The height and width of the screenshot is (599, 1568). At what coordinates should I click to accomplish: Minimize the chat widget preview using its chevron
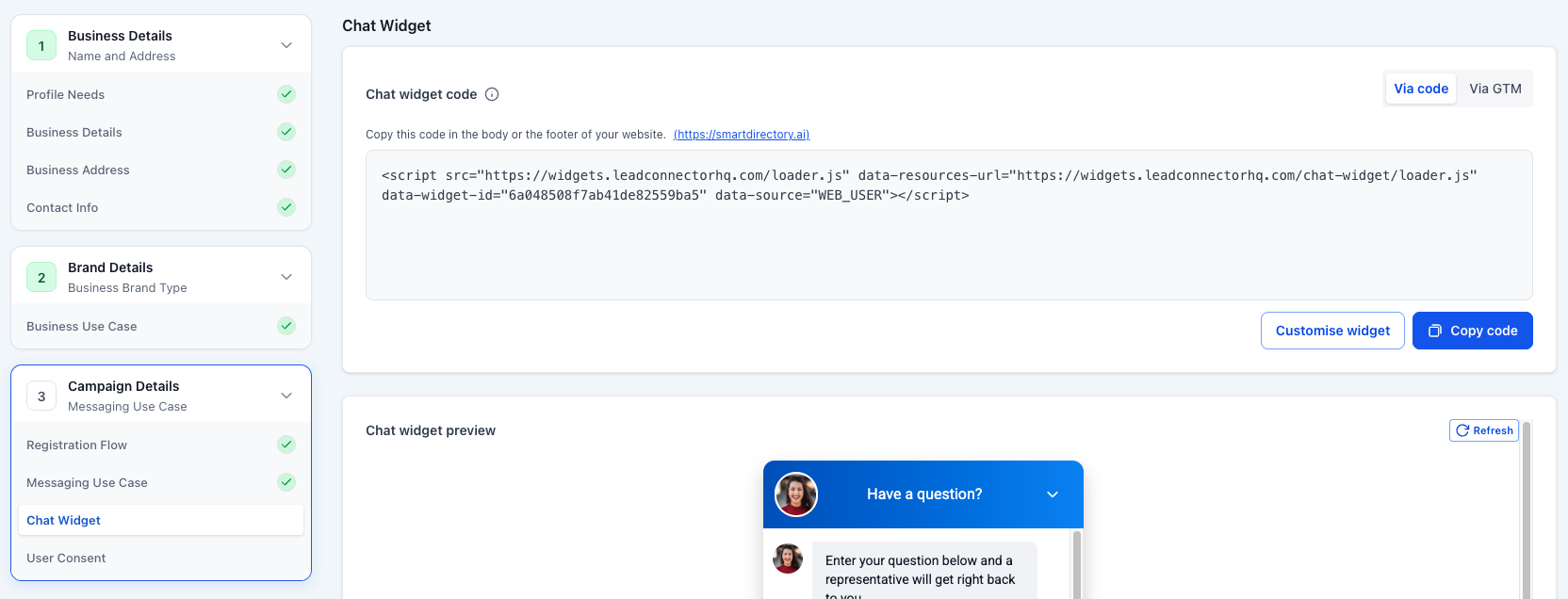pyautogui.click(x=1053, y=494)
